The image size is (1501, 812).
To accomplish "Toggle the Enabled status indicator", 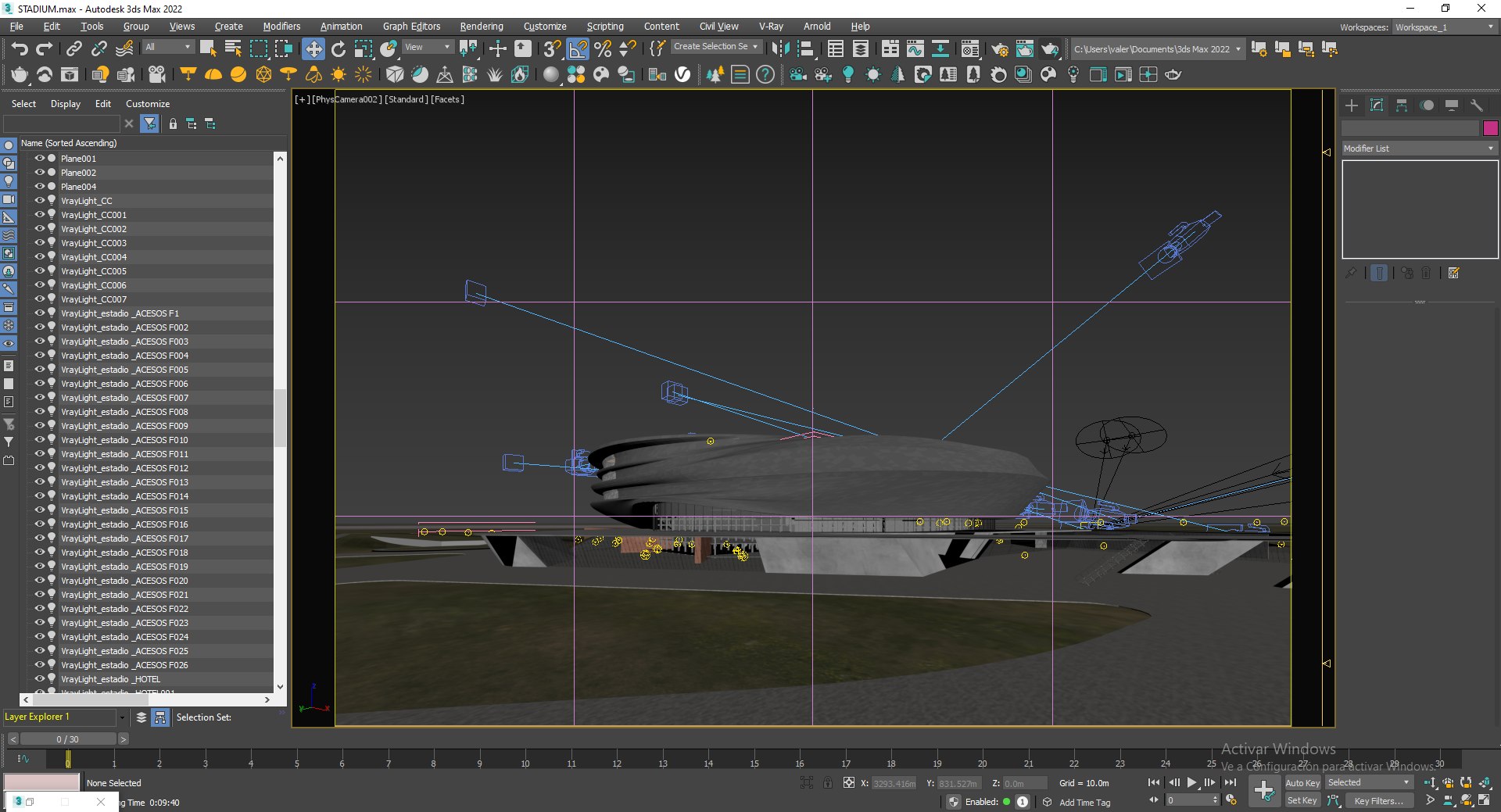I will [x=1007, y=802].
